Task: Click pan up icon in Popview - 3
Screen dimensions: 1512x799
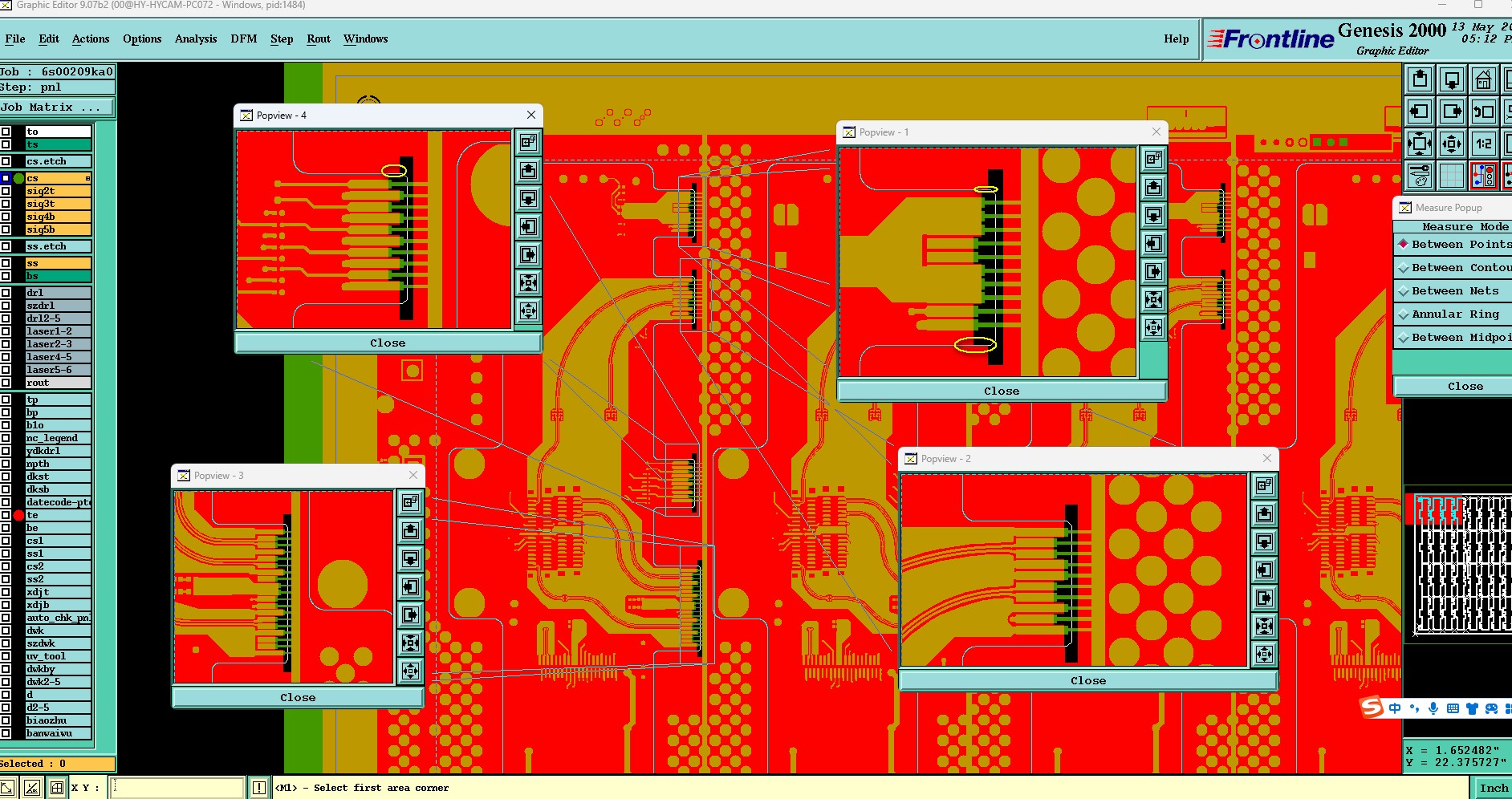Action: (410, 531)
